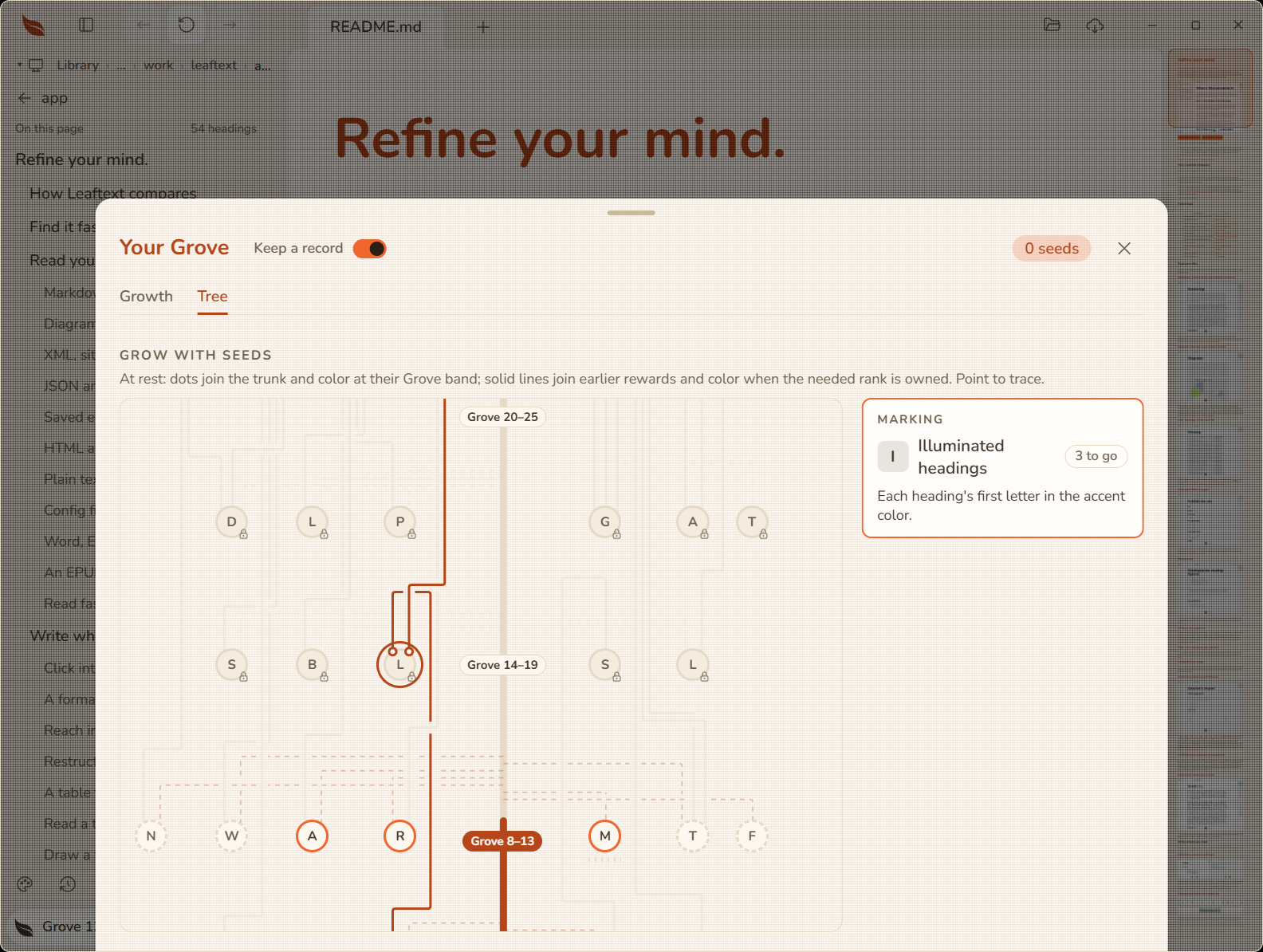Viewport: 1263px width, 952px height.
Task: Click the Grove 8–13 band label
Action: (502, 841)
